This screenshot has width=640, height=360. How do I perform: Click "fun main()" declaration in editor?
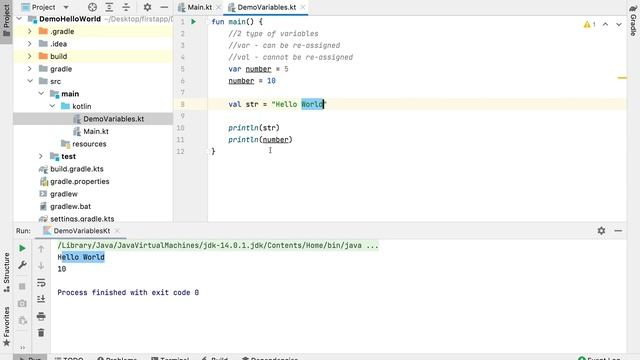tap(237, 22)
